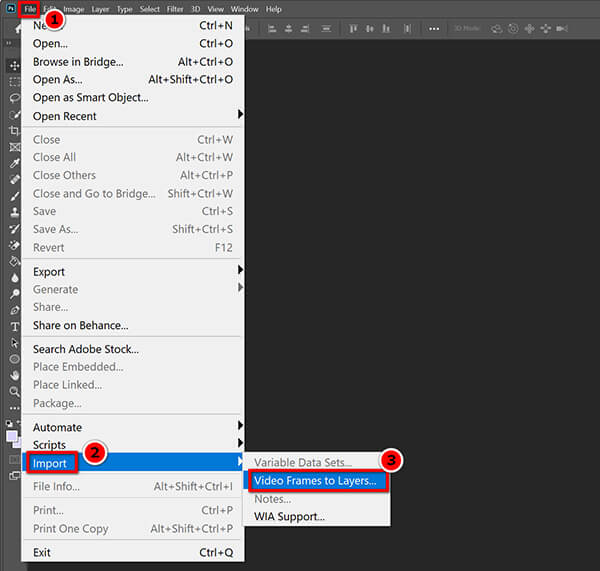This screenshot has width=600, height=571.
Task: Choose Open... in File menu
Action: tap(133, 43)
